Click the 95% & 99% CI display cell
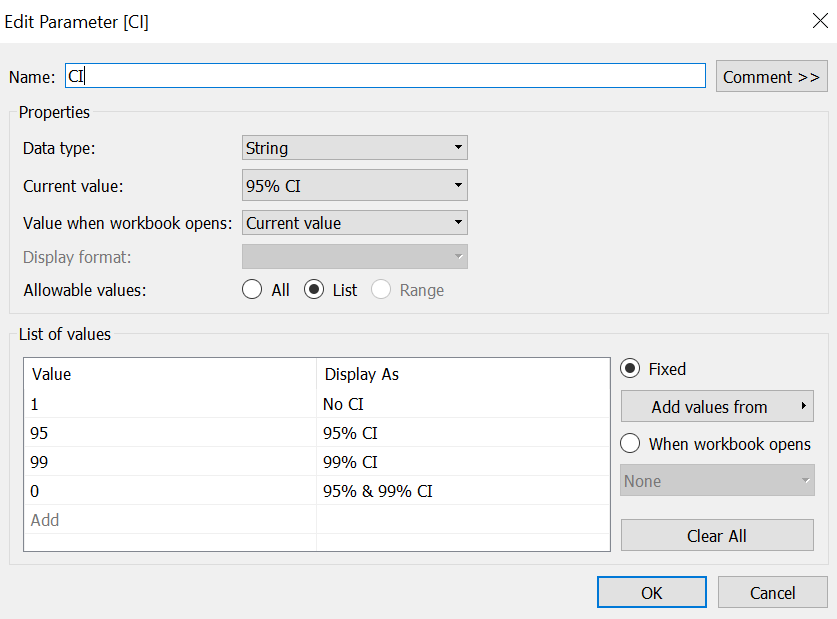Image resolution: width=837 pixels, height=619 pixels. (462, 491)
